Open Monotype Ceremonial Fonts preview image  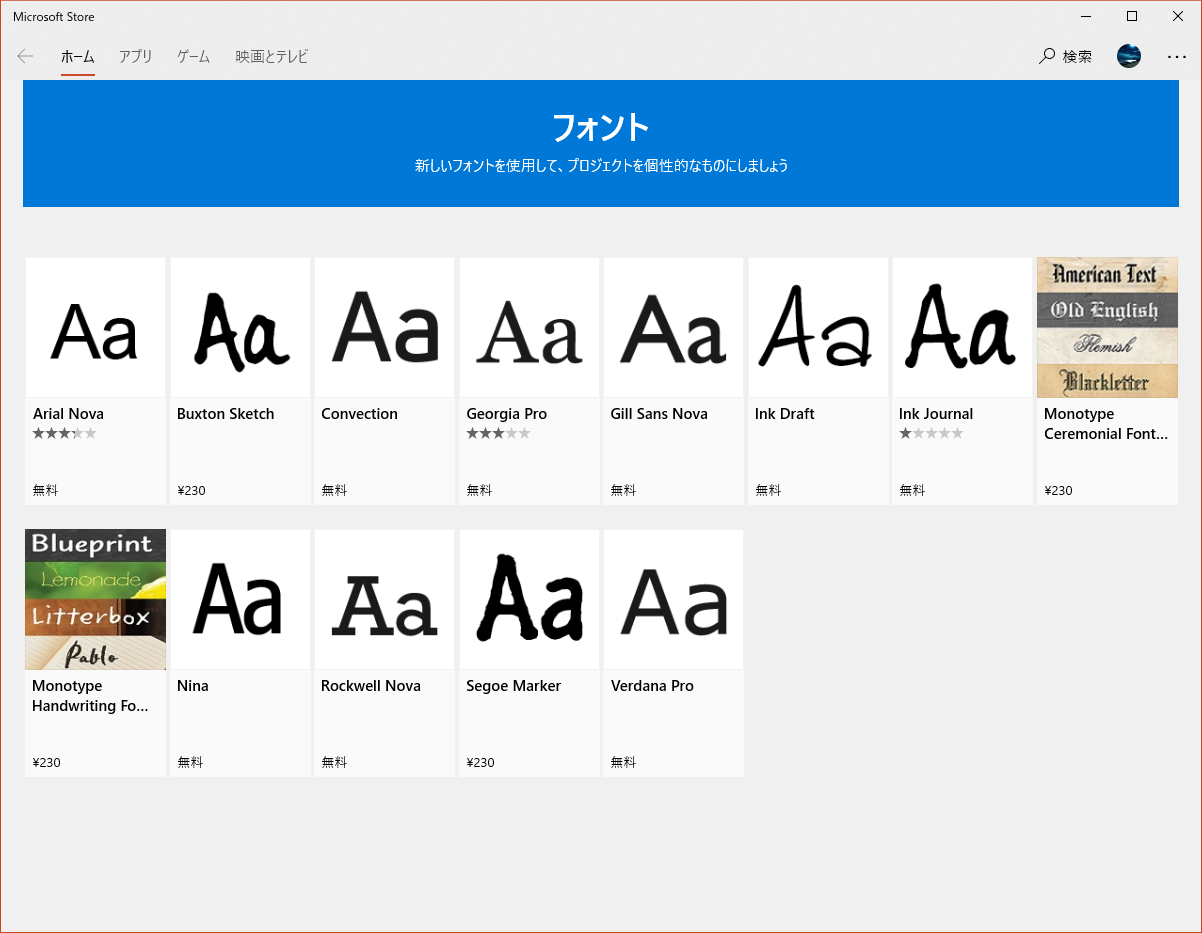[x=1107, y=328]
